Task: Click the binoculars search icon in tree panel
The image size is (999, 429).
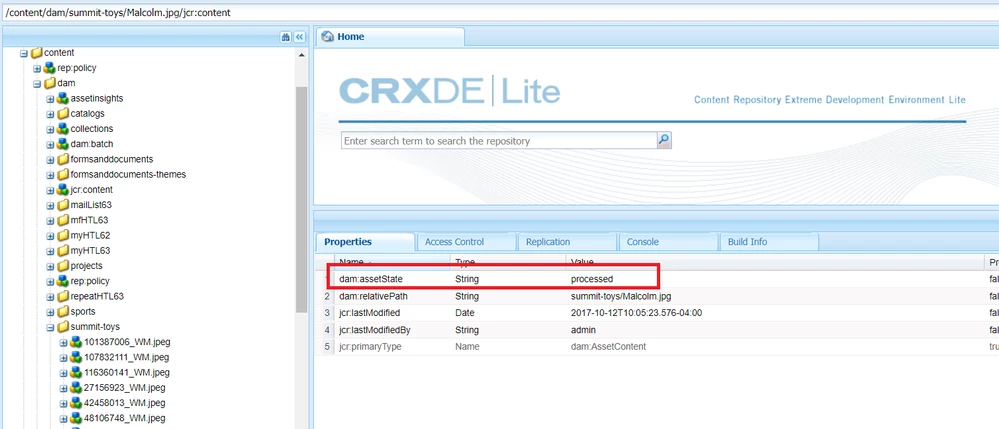Action: [x=285, y=37]
